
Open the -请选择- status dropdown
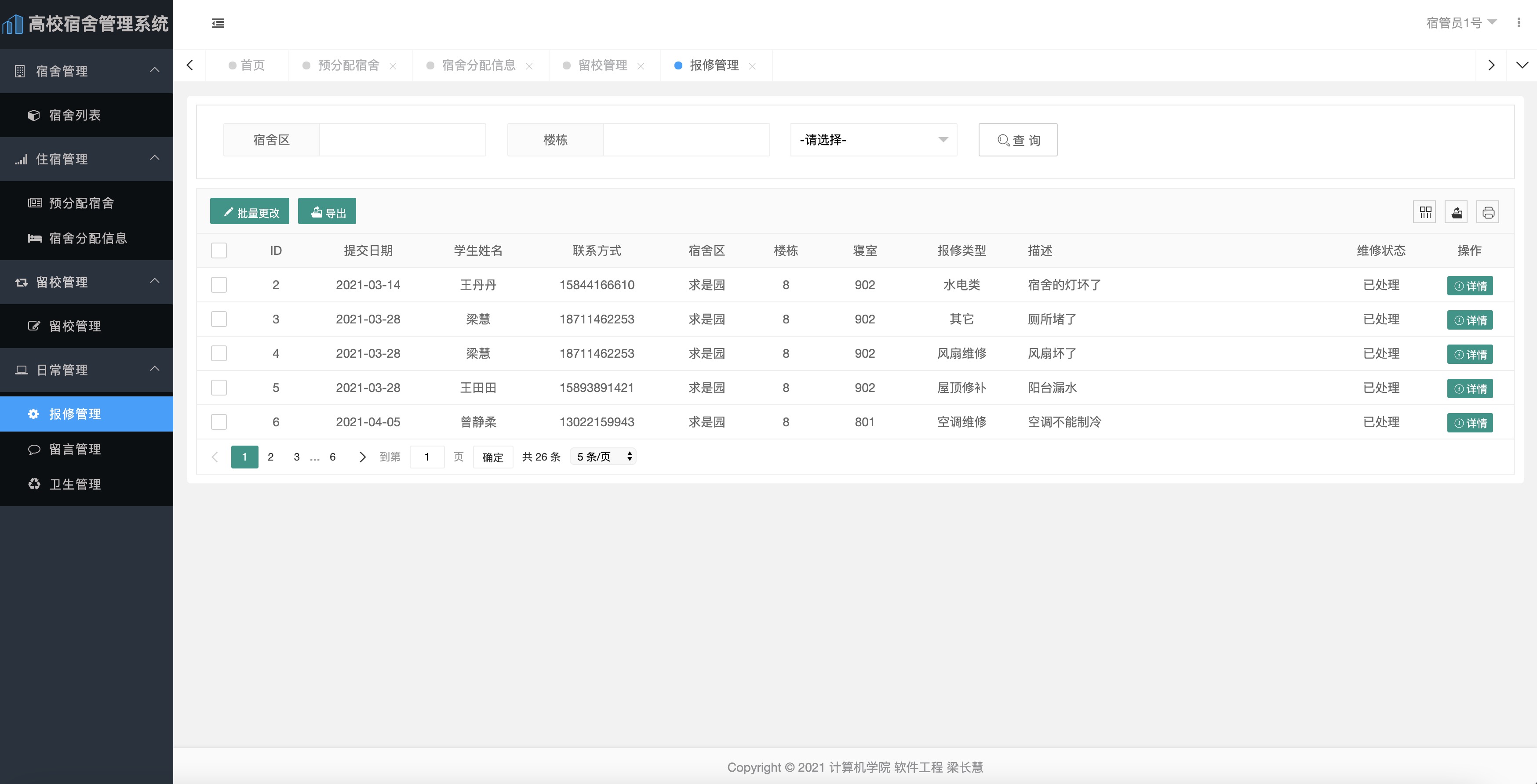(x=873, y=140)
